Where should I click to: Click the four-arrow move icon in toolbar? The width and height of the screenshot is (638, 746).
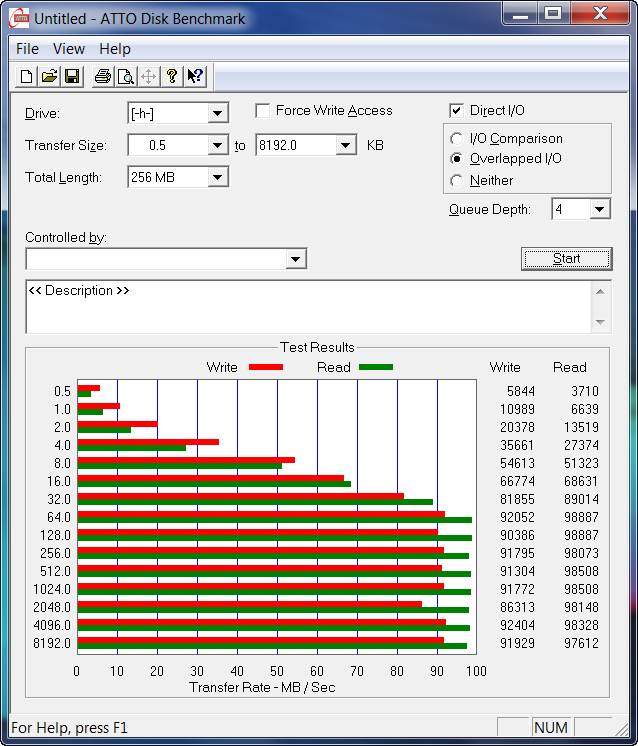coord(148,77)
